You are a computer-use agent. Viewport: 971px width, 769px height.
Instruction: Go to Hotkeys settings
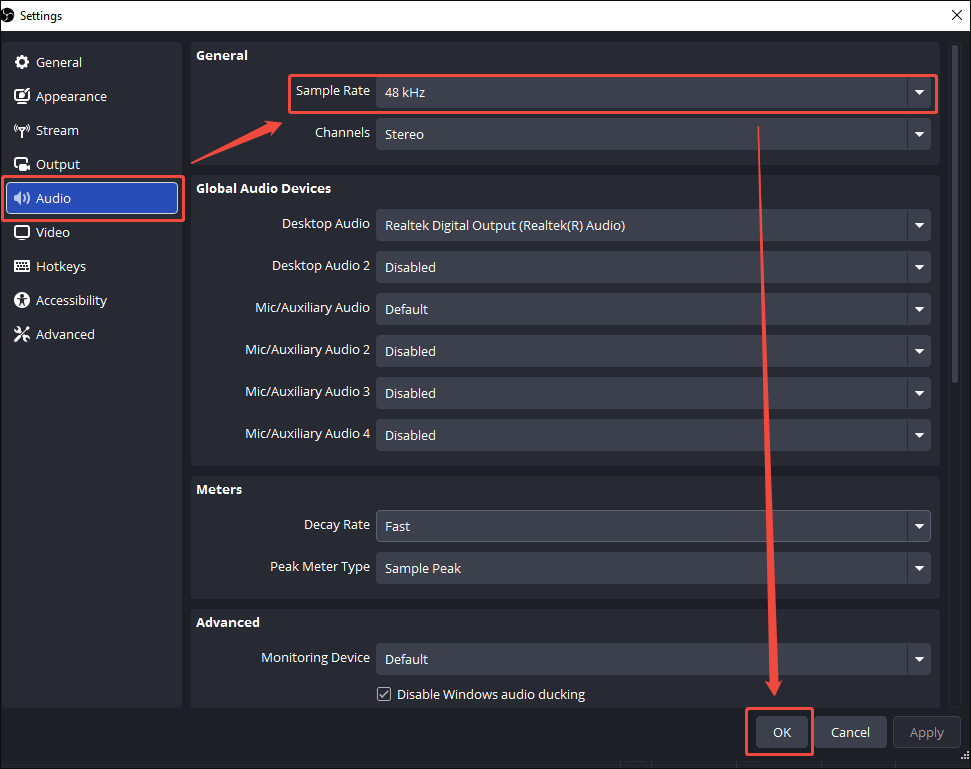pos(63,266)
